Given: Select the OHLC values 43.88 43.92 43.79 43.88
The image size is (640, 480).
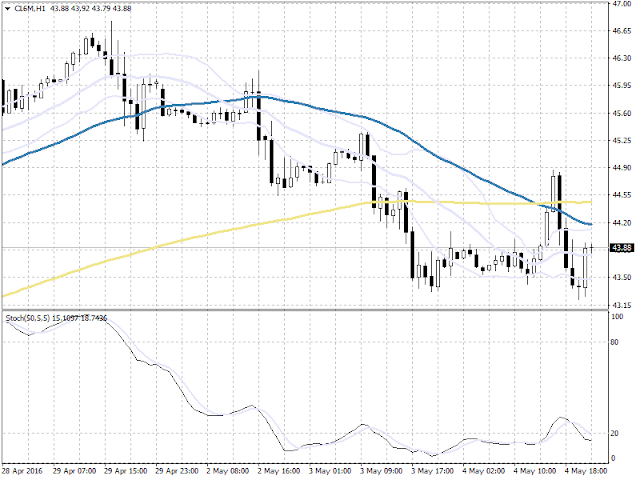Looking at the screenshot, I should click(91, 8).
